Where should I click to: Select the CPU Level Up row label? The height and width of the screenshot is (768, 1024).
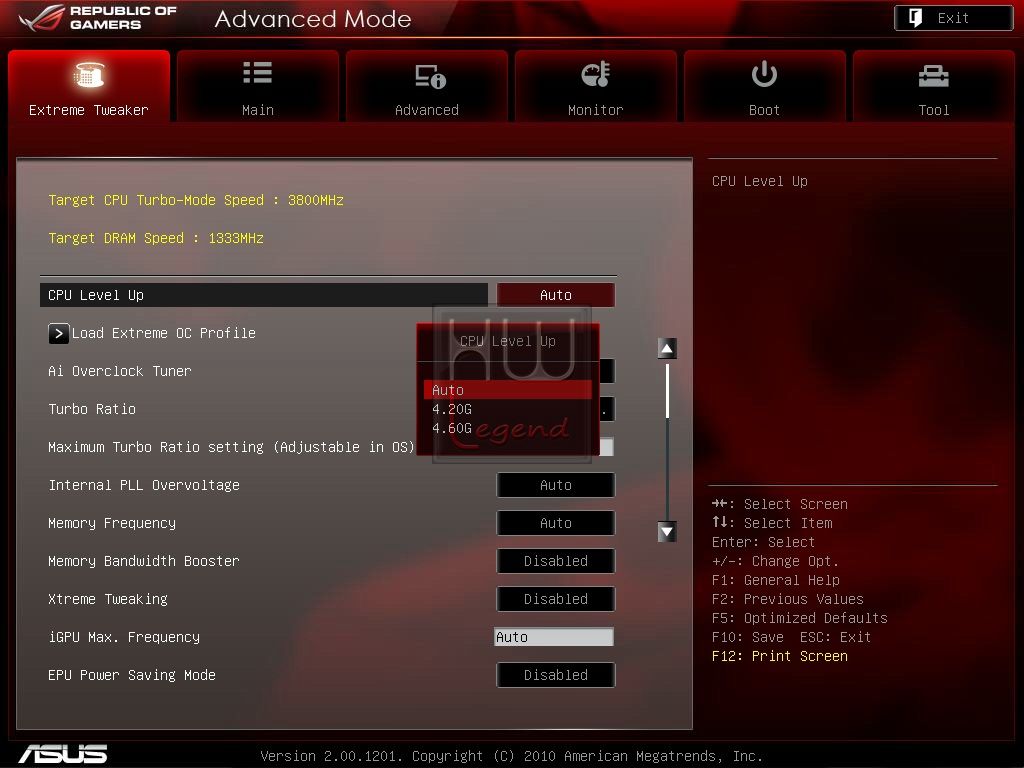point(96,295)
